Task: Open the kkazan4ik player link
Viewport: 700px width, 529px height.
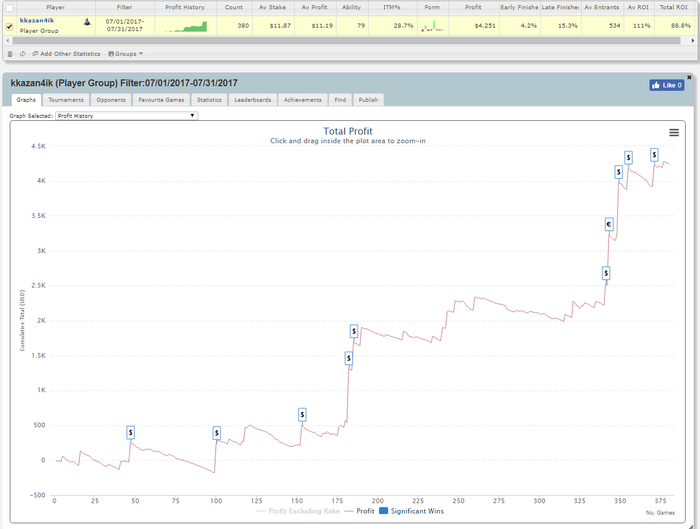Action: tap(37, 21)
